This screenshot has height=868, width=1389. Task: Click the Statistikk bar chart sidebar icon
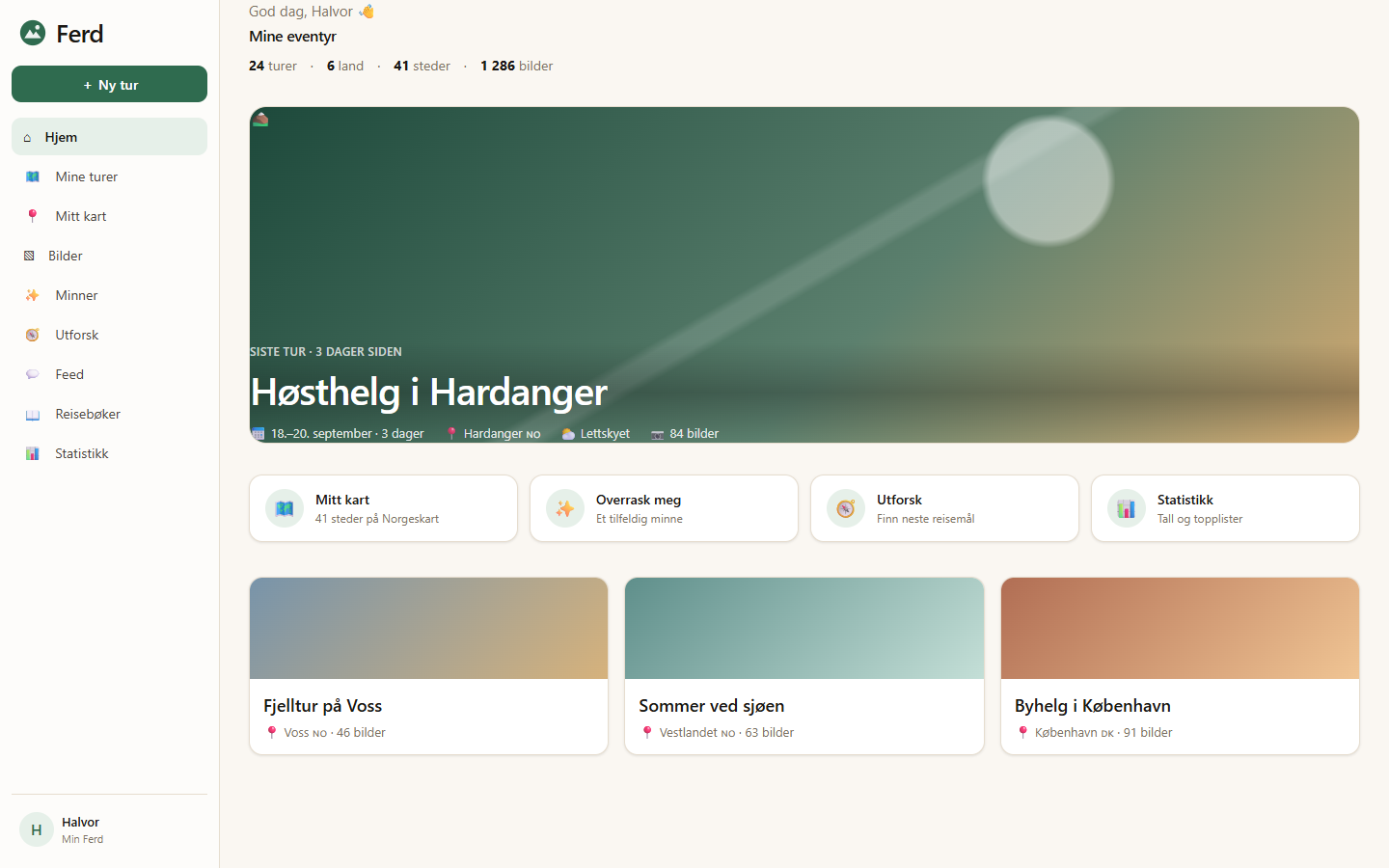pos(33,453)
